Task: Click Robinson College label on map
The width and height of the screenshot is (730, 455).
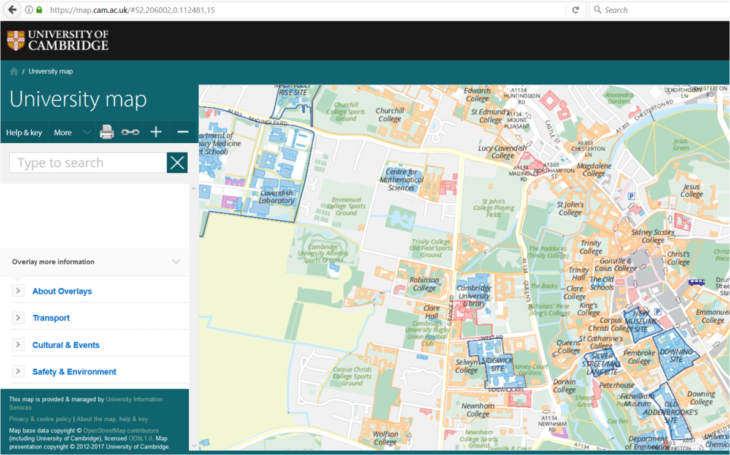Action: pos(424,284)
